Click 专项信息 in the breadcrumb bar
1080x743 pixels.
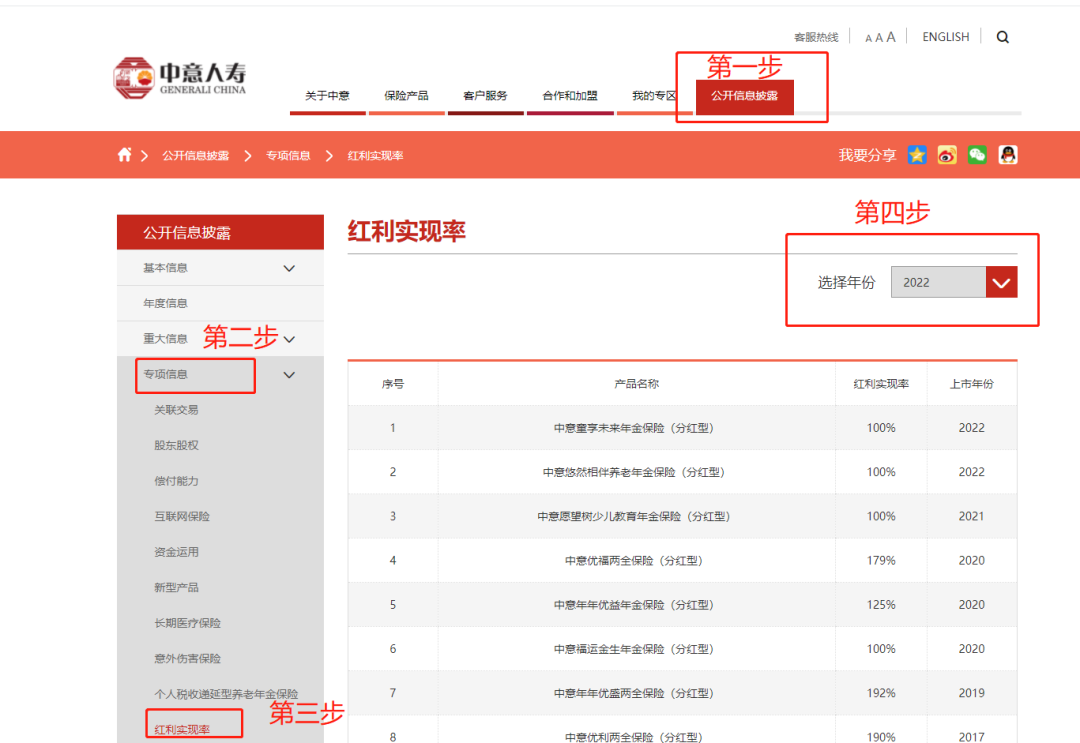click(288, 156)
